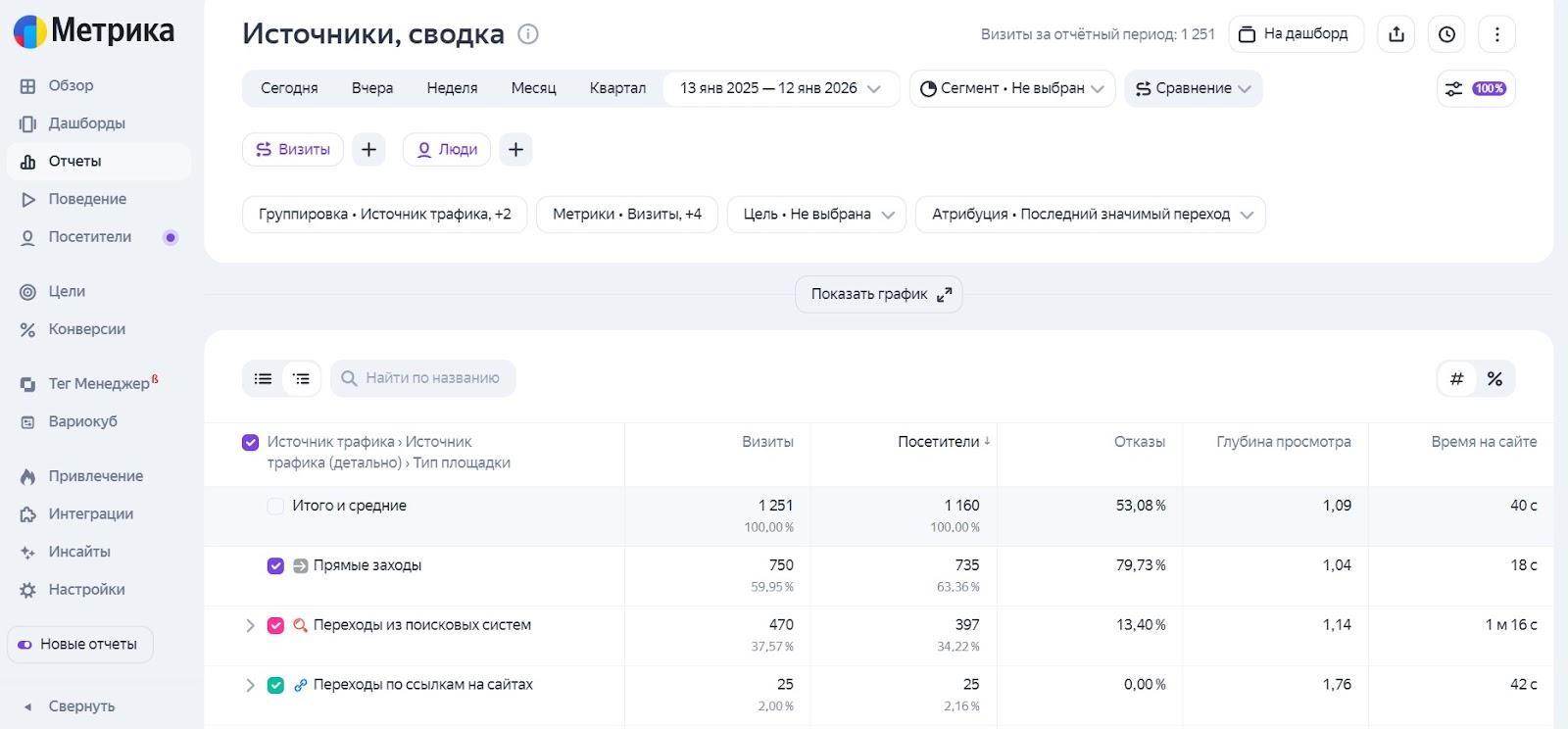Click the info icon beside report title

[x=528, y=34]
